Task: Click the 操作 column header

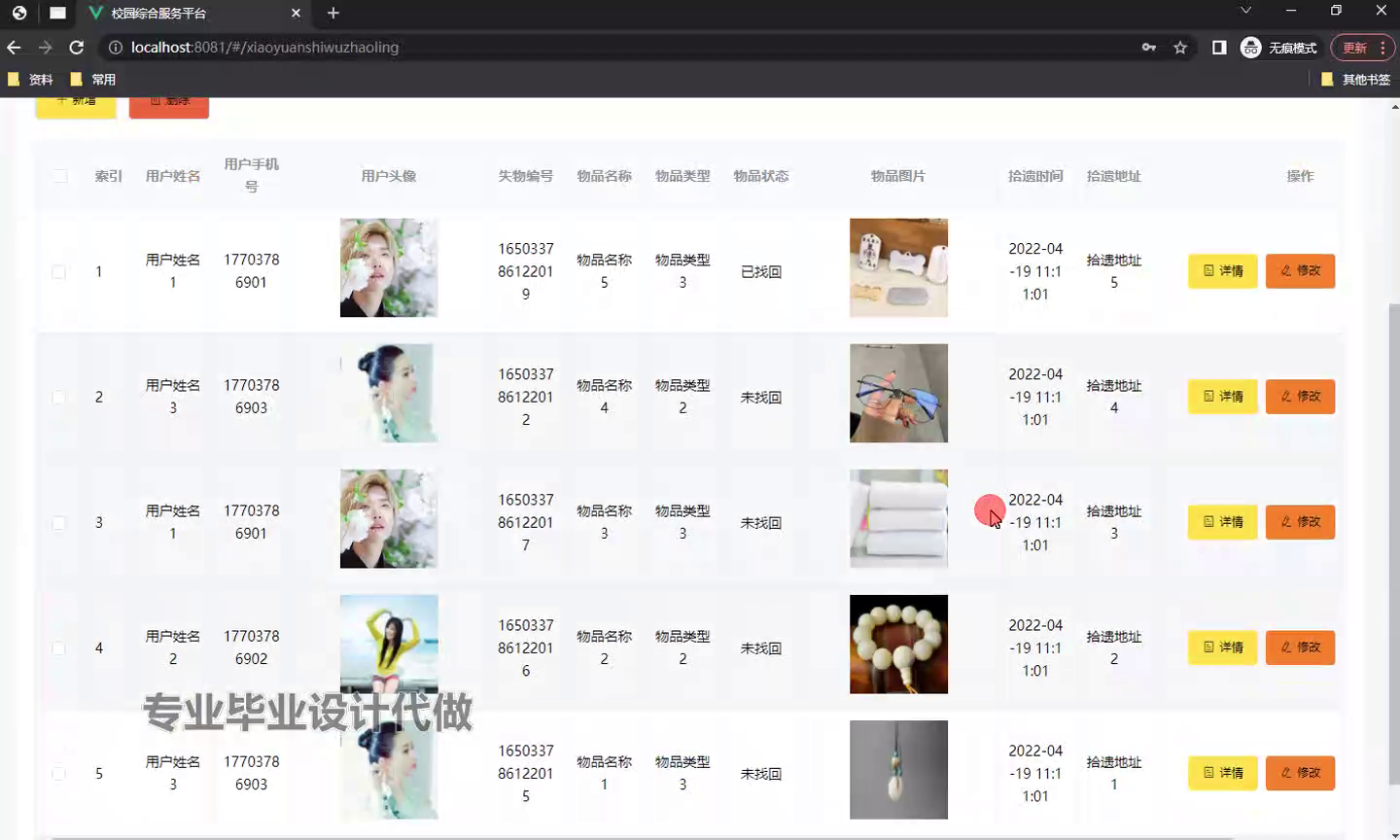Action: [x=1300, y=176]
